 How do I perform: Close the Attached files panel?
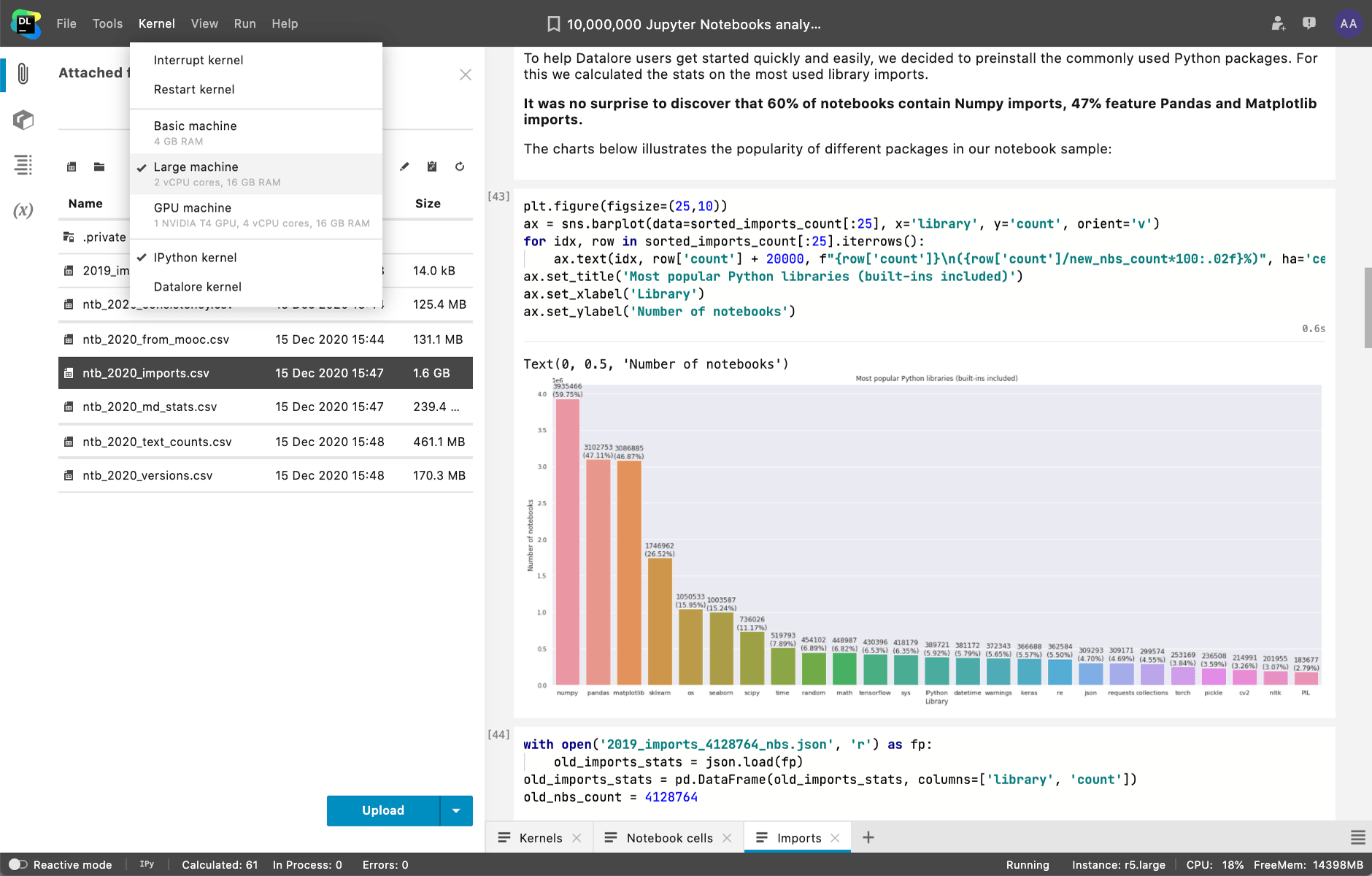tap(466, 74)
